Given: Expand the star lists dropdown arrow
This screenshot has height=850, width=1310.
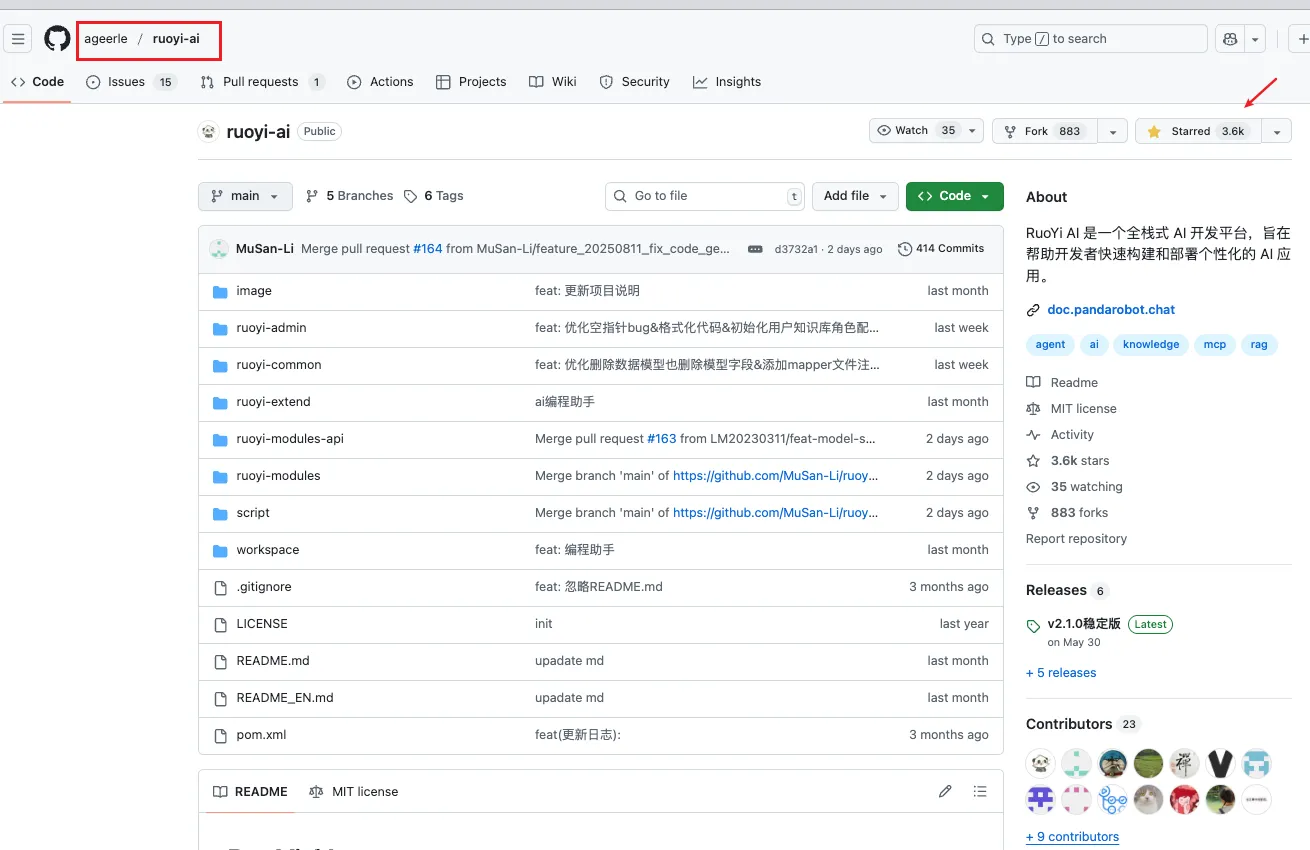Looking at the screenshot, I should point(1276,131).
